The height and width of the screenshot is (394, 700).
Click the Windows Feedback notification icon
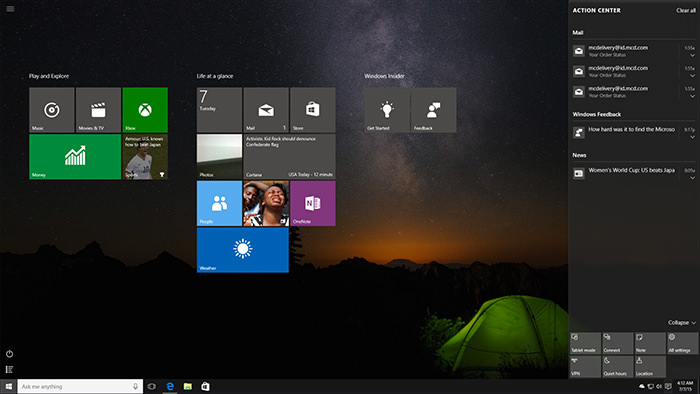coord(579,132)
